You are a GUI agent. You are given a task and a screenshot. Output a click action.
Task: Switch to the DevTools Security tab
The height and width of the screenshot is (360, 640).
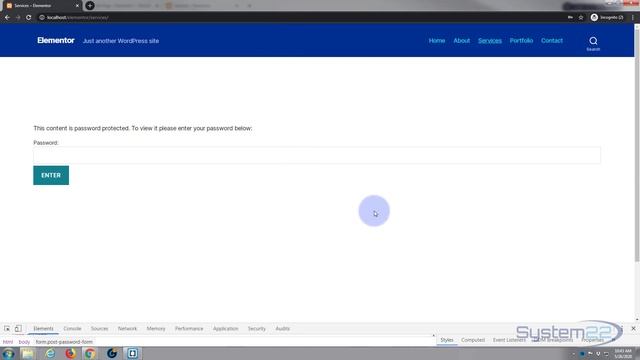(257, 329)
